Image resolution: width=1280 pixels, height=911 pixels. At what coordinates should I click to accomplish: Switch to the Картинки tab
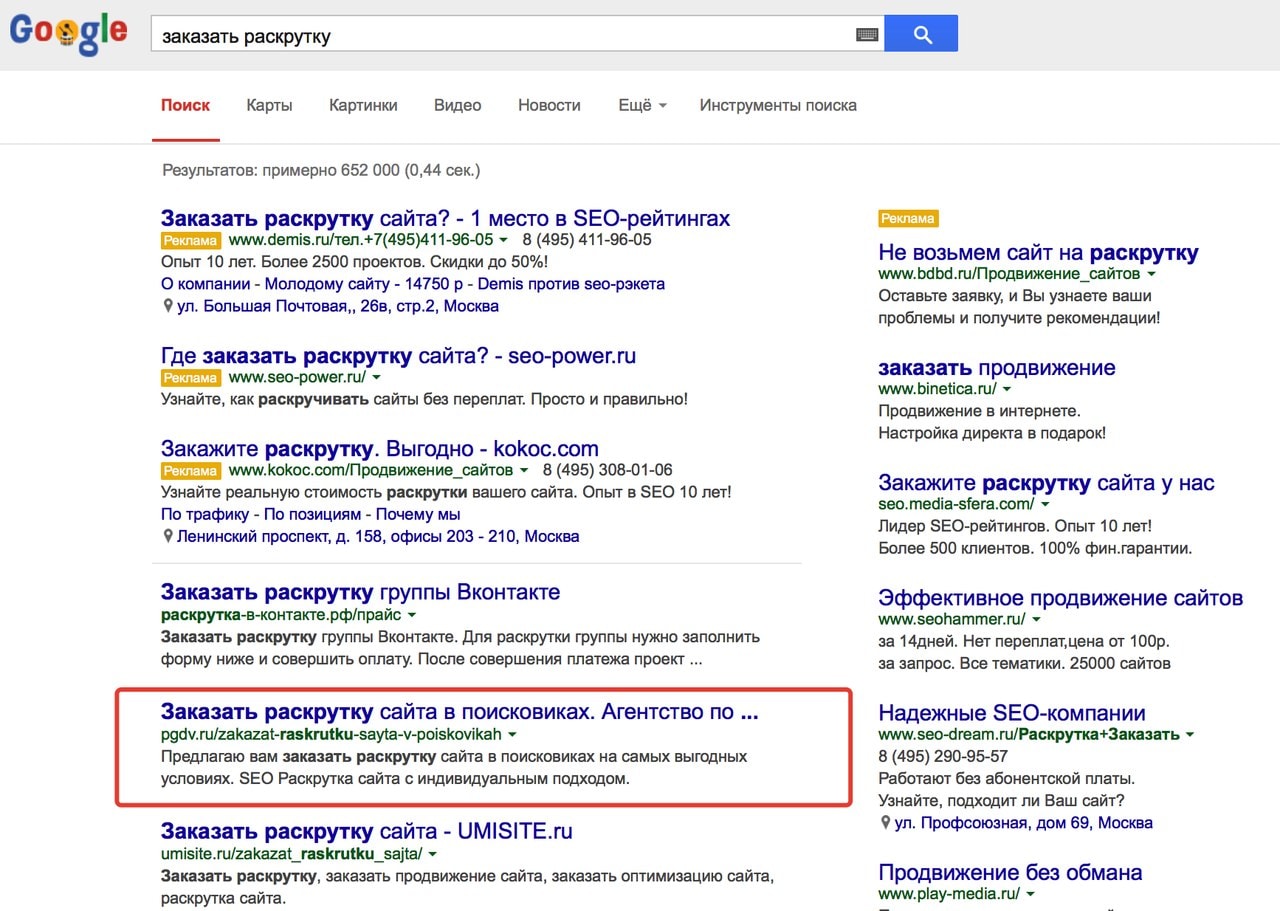click(x=363, y=105)
